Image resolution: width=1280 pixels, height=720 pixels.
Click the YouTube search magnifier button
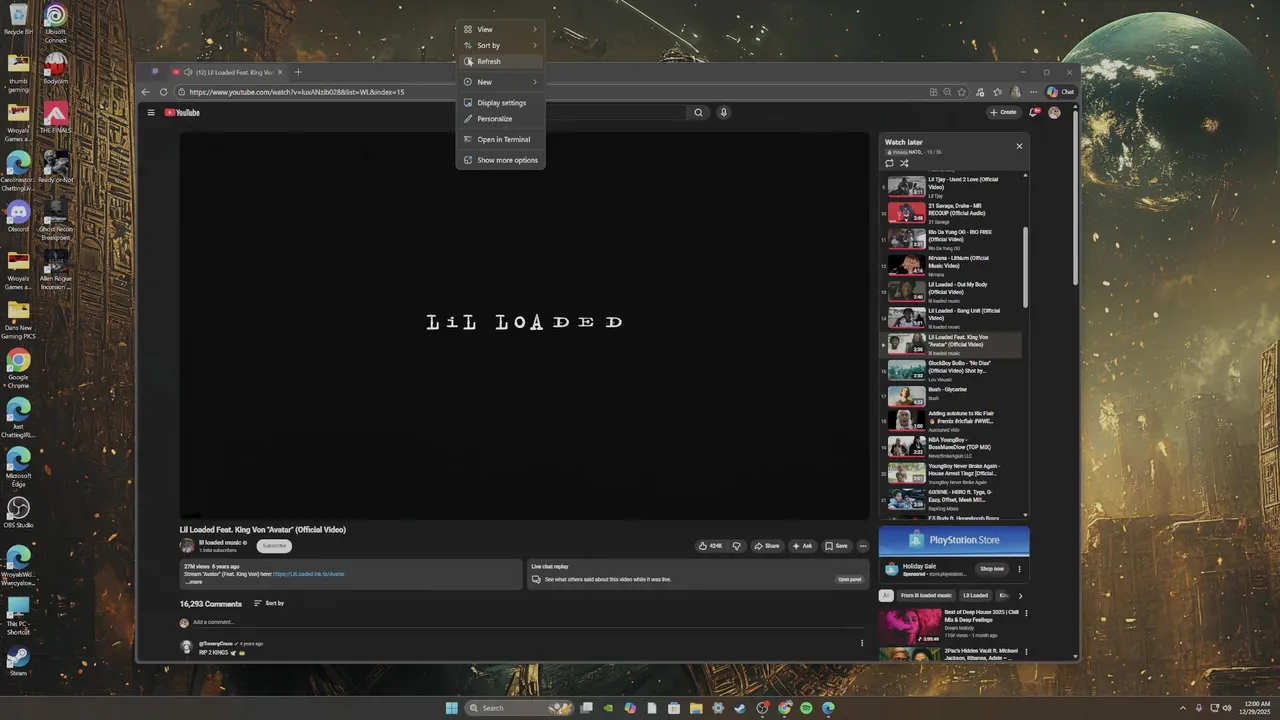pos(698,112)
